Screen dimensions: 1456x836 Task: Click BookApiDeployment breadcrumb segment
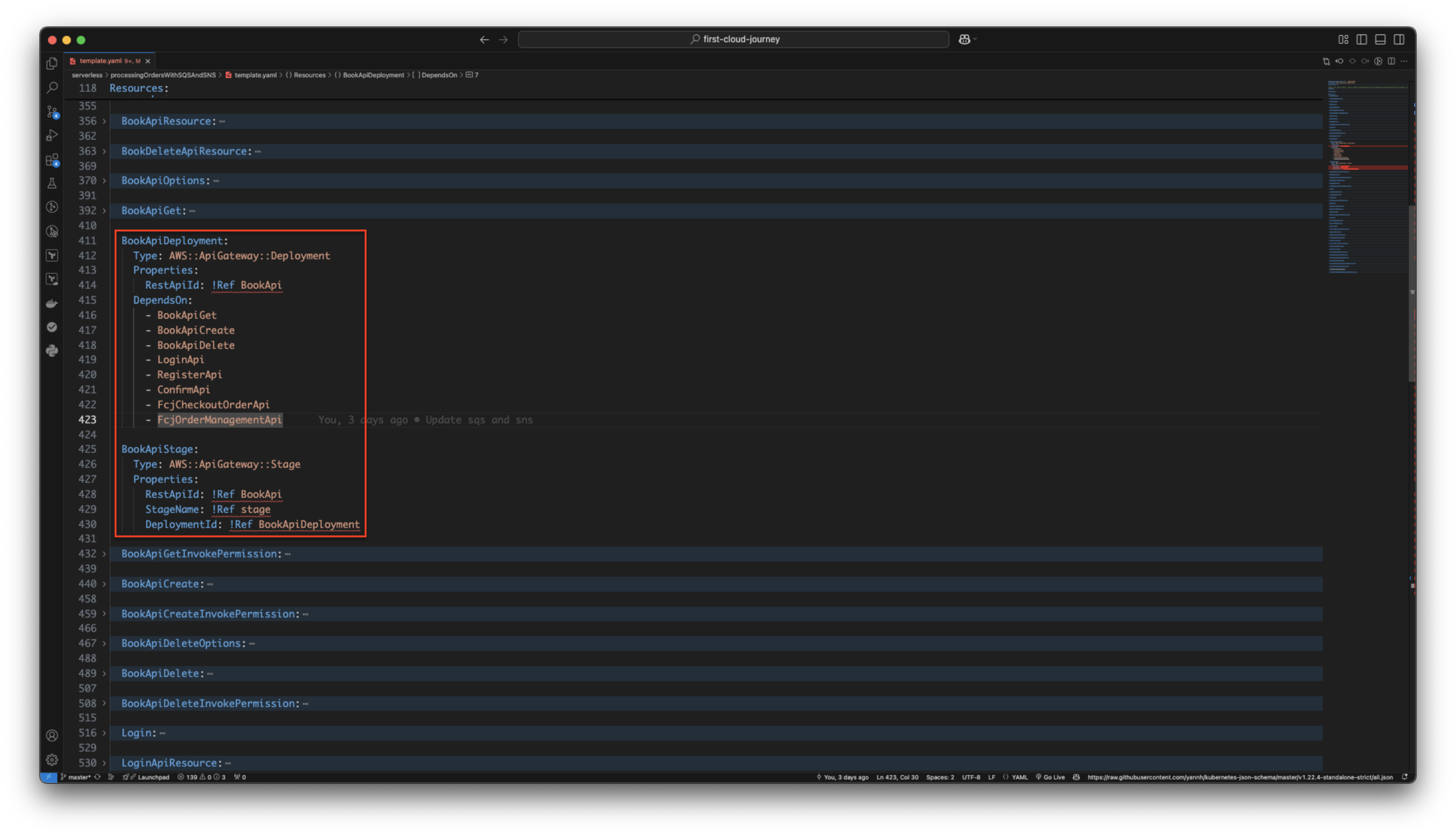(373, 75)
